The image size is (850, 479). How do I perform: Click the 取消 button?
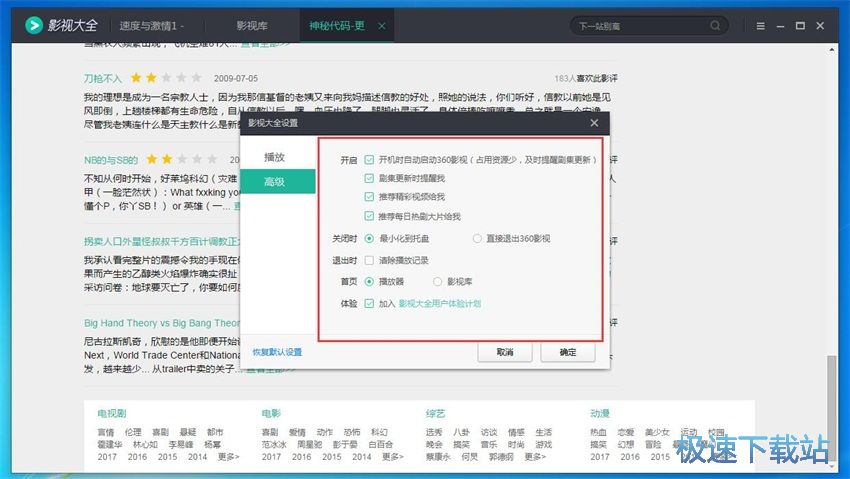tap(505, 352)
